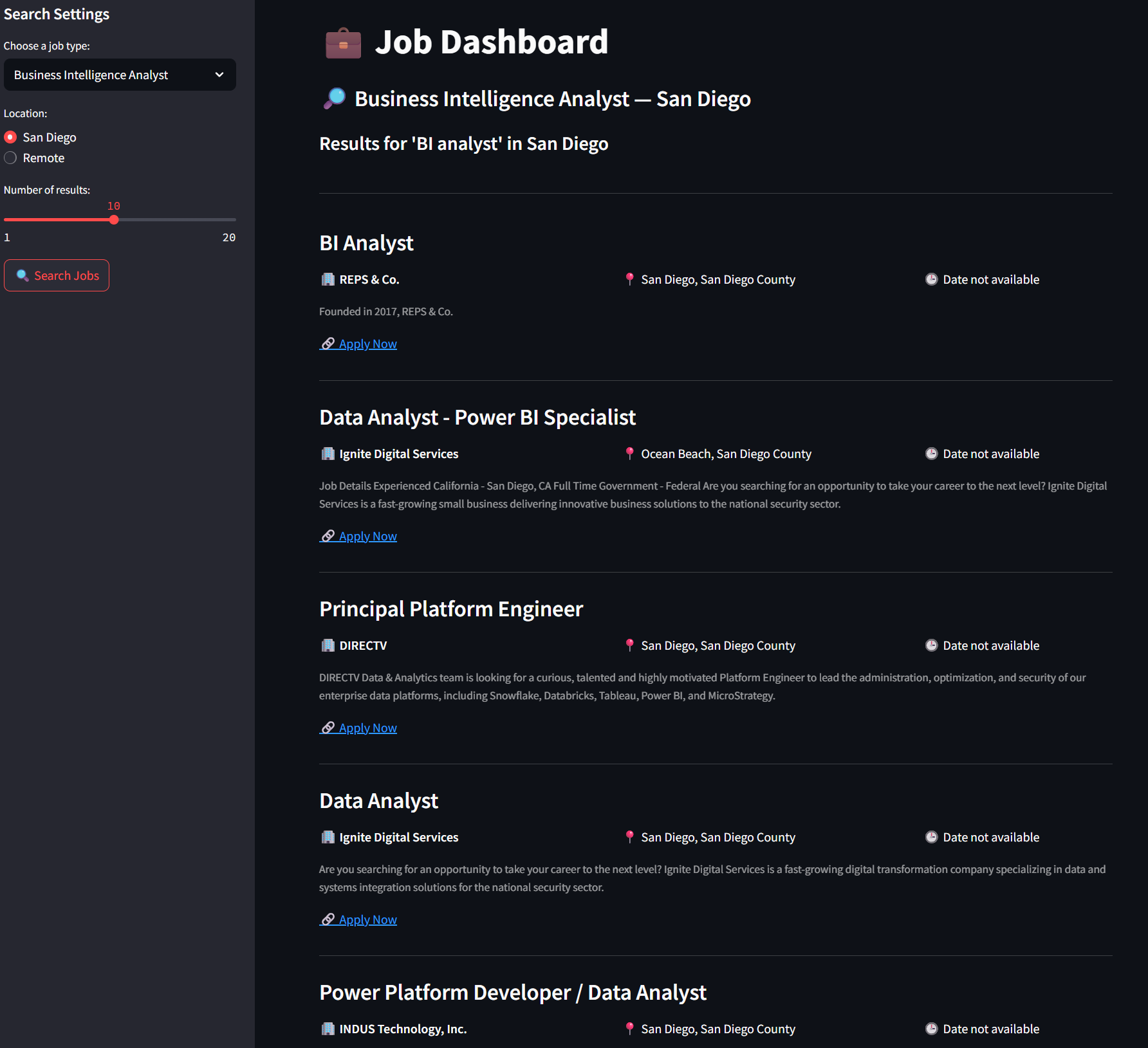Open the job type dropdown
Screen dimensions: 1148x1048
coord(120,75)
